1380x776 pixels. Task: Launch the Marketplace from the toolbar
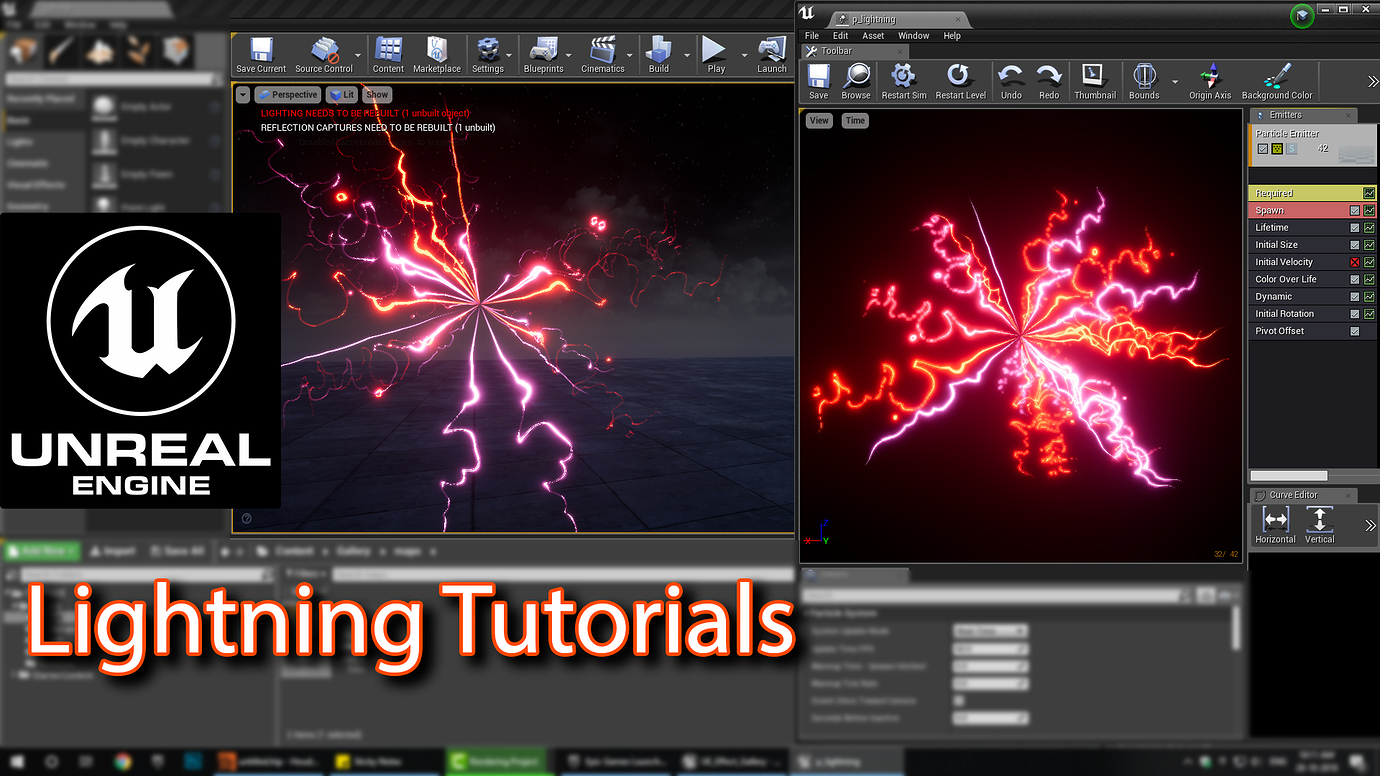coord(437,55)
